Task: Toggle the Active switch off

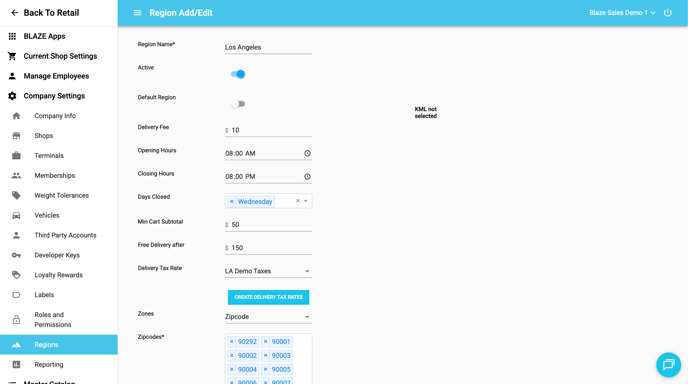Action: (238, 74)
